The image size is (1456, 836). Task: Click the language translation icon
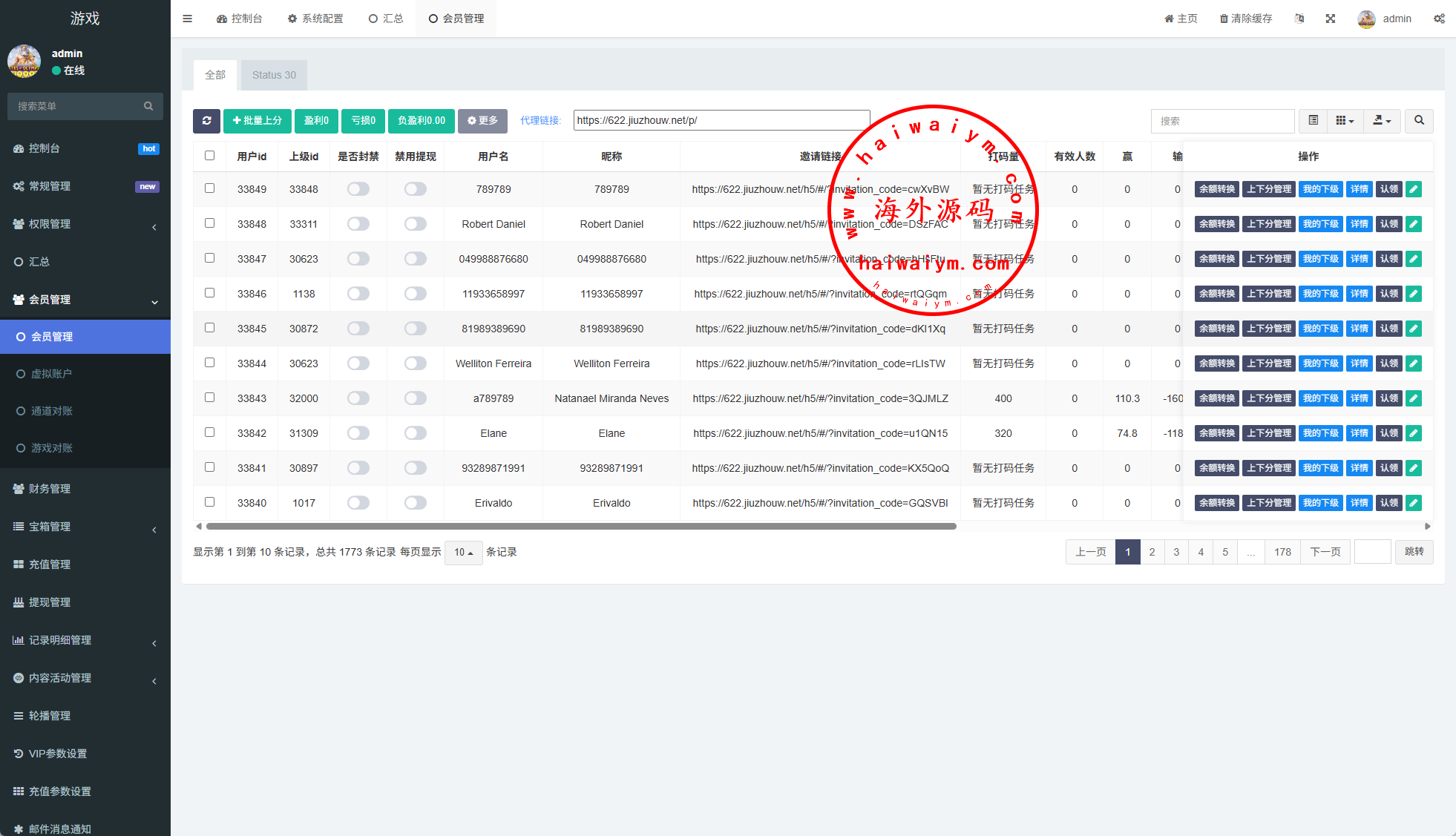pos(1299,19)
